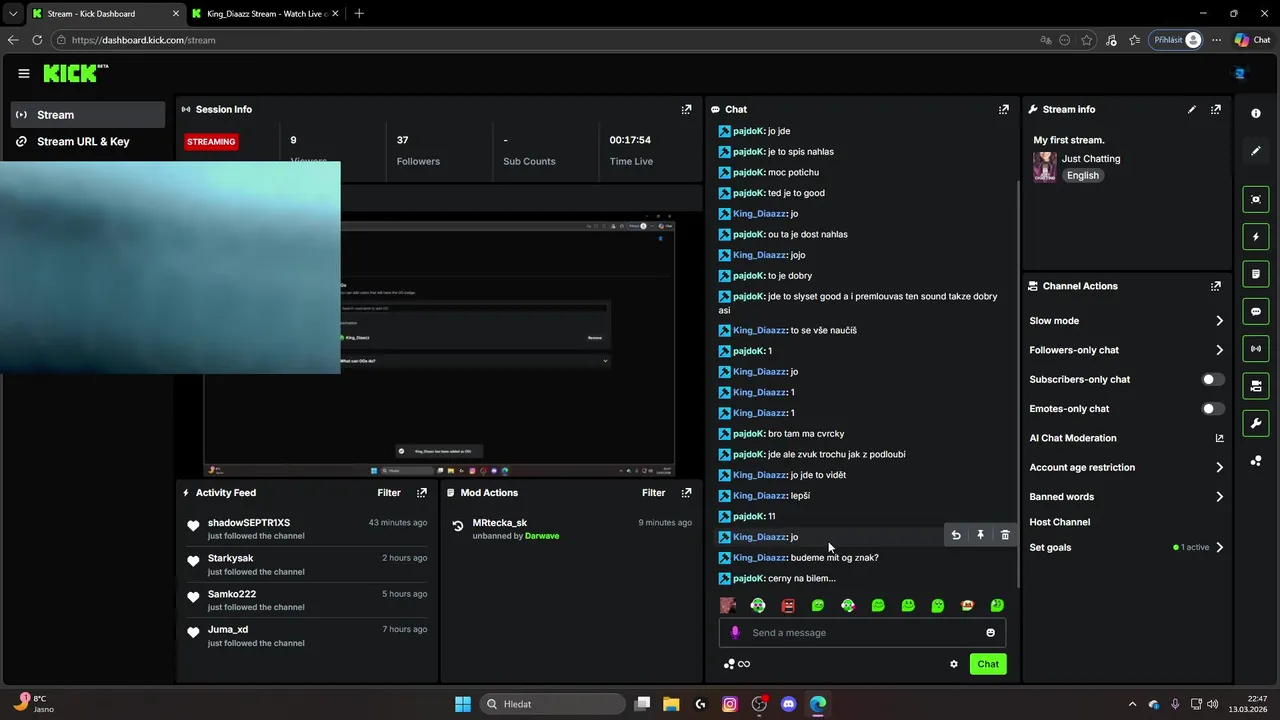Pop out the Chat panel
The width and height of the screenshot is (1280, 720).
[1004, 109]
